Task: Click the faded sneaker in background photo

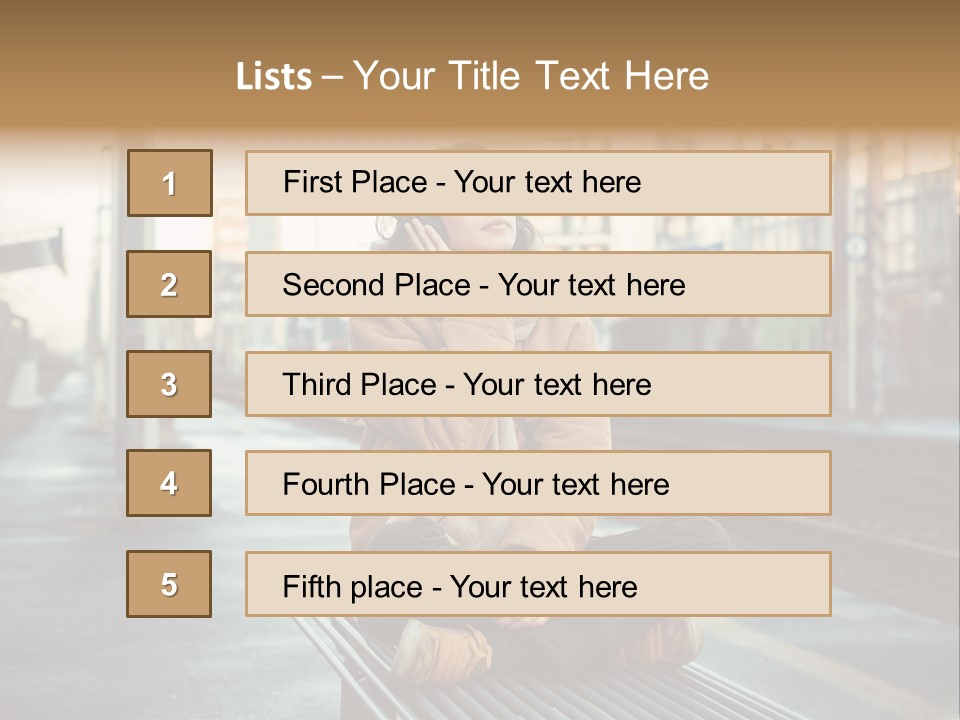Action: (x=440, y=655)
